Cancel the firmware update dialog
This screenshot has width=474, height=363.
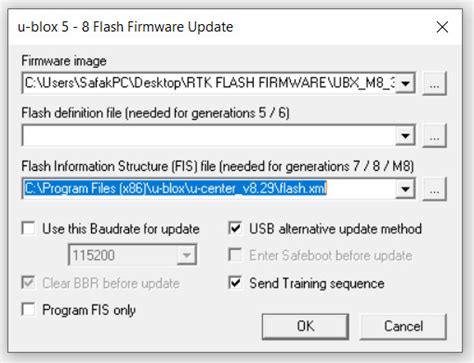coord(403,326)
